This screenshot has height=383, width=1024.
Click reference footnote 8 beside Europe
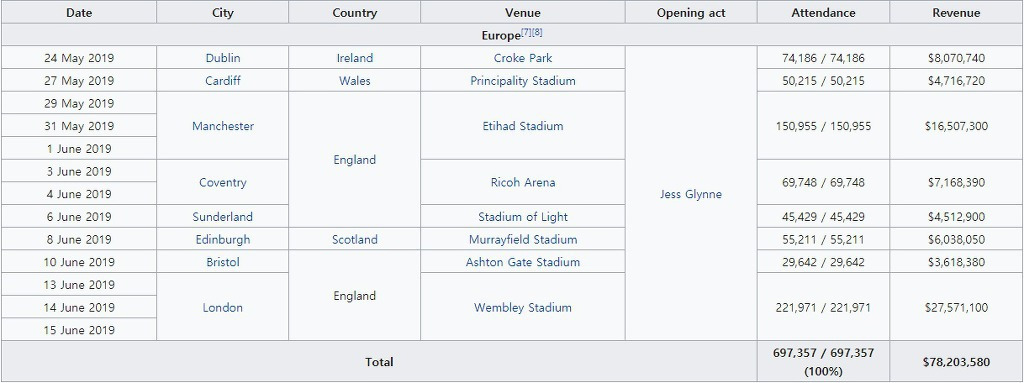537,32
